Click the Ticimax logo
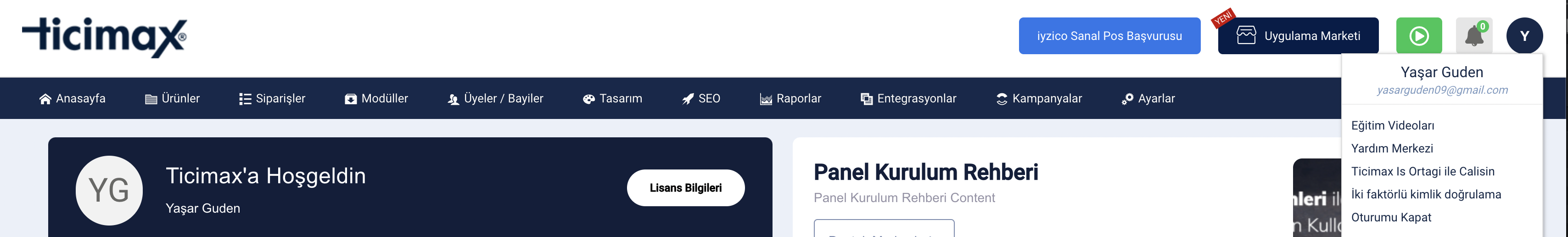Viewport: 1568px width, 237px height. pyautogui.click(x=104, y=37)
